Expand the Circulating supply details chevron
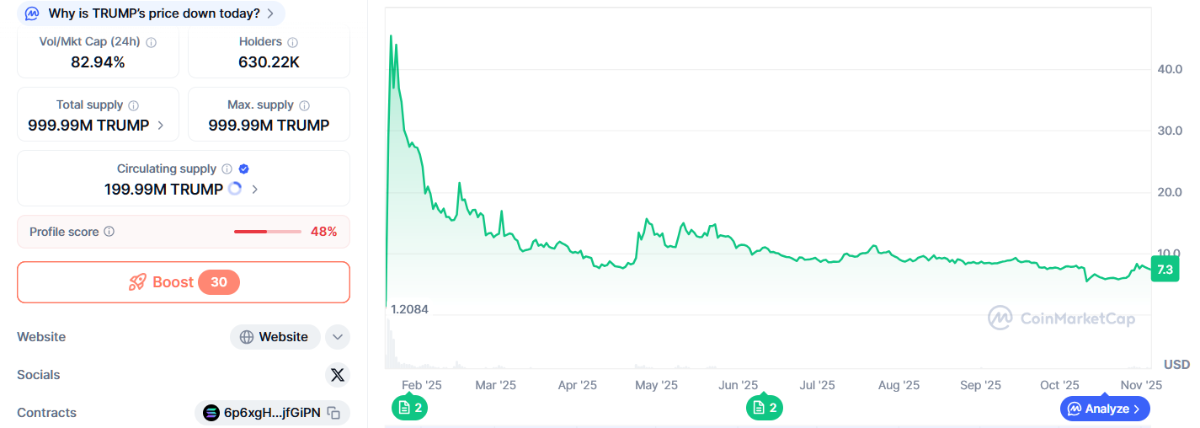Image resolution: width=1200 pixels, height=428 pixels. [x=255, y=189]
